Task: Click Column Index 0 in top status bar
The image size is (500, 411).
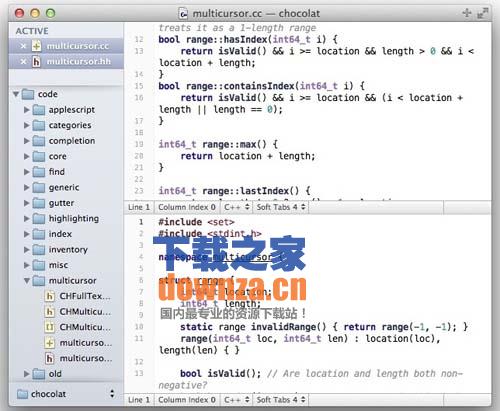Action: (x=187, y=207)
